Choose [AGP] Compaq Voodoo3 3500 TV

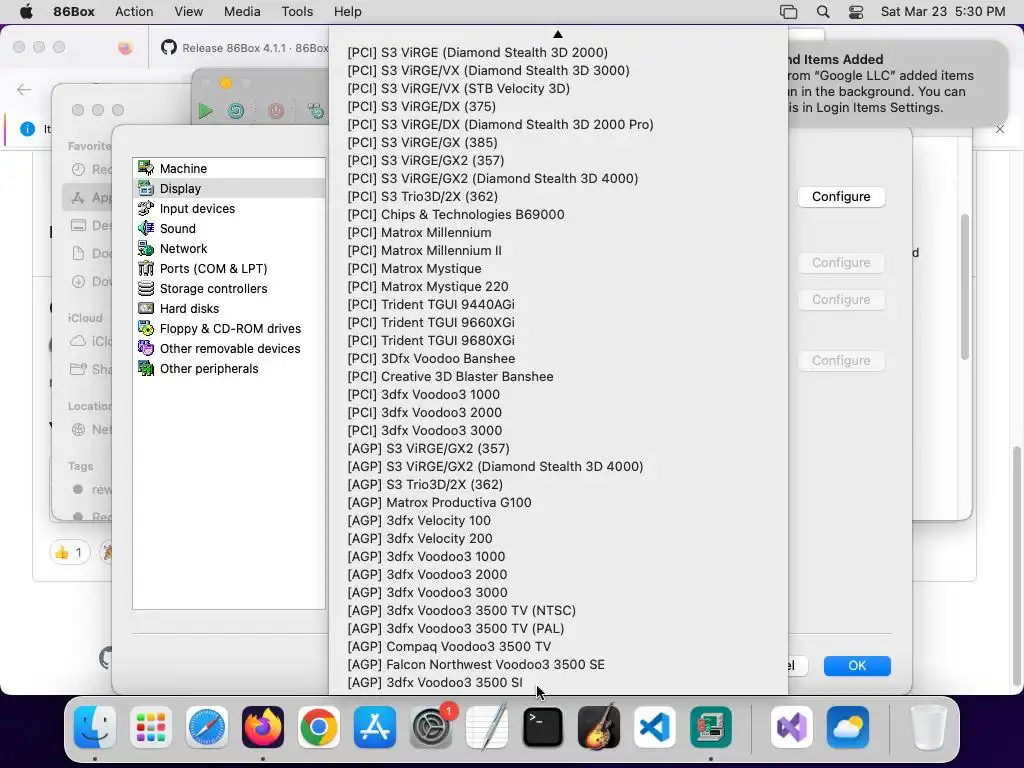point(558,647)
